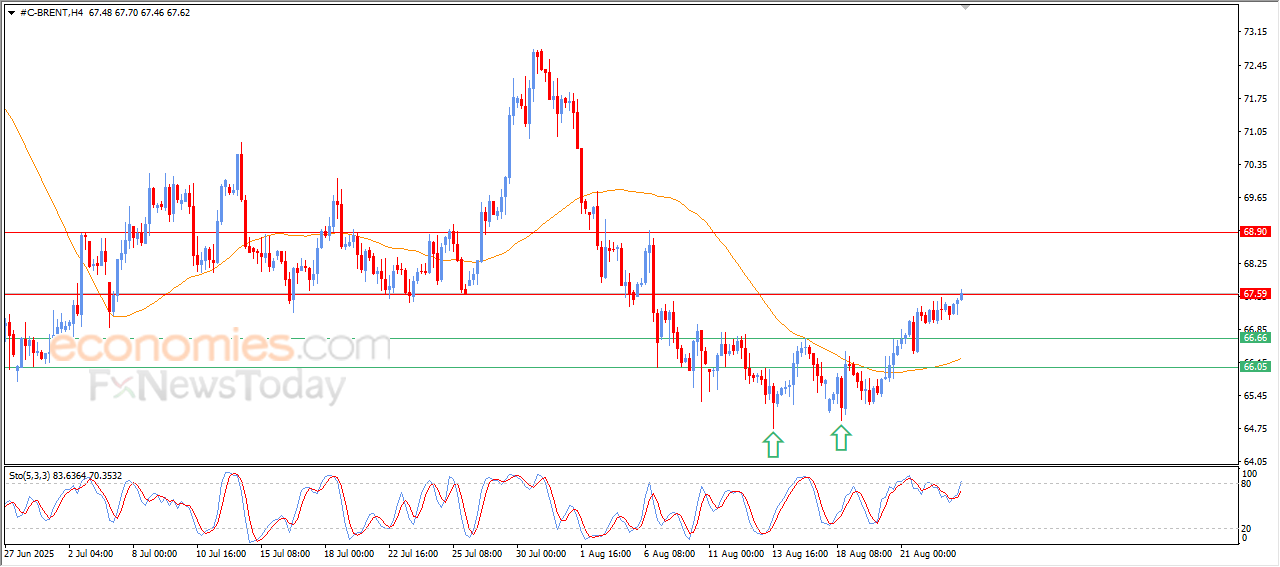Click the green 66.05 price level tag

(x=1254, y=367)
